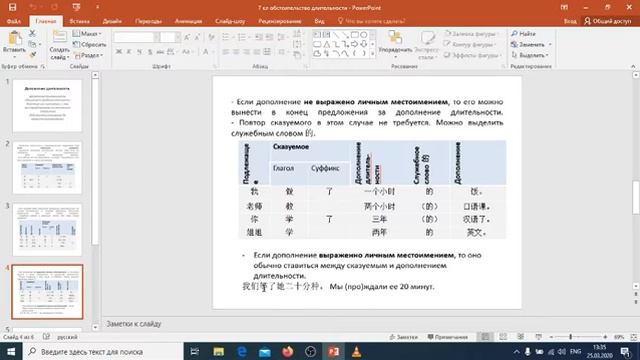The image size is (640, 360).
Task: Switch to the Рецензирование tab
Action: 280,21
